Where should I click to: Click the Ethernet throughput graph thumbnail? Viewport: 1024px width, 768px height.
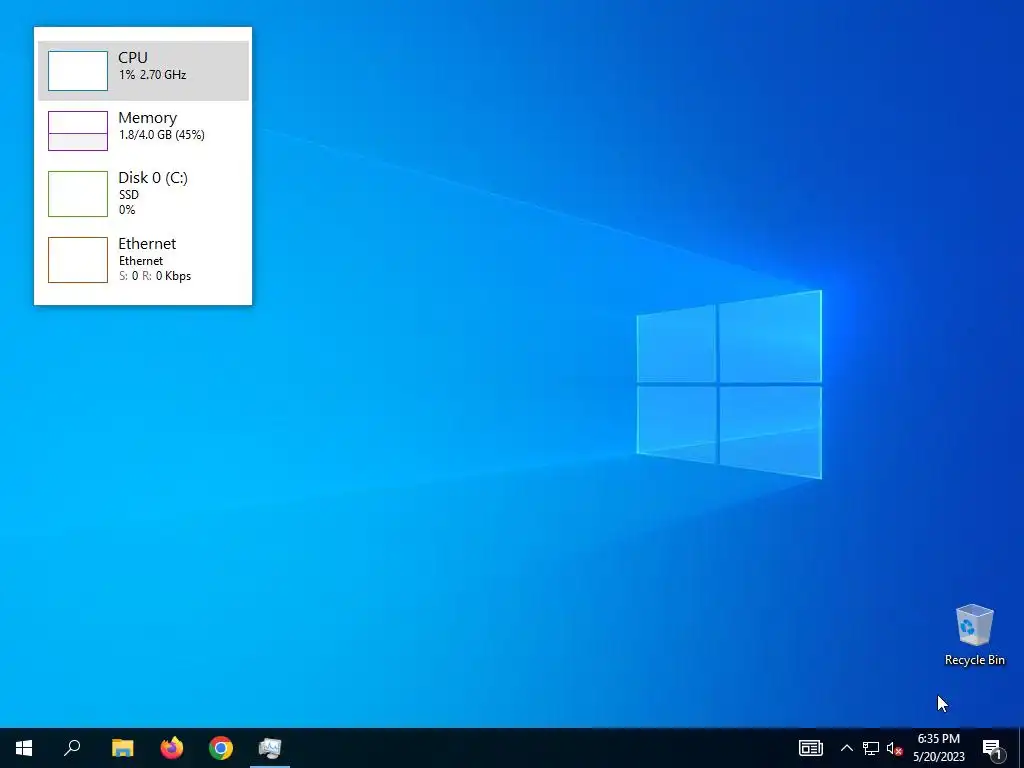[x=78, y=260]
